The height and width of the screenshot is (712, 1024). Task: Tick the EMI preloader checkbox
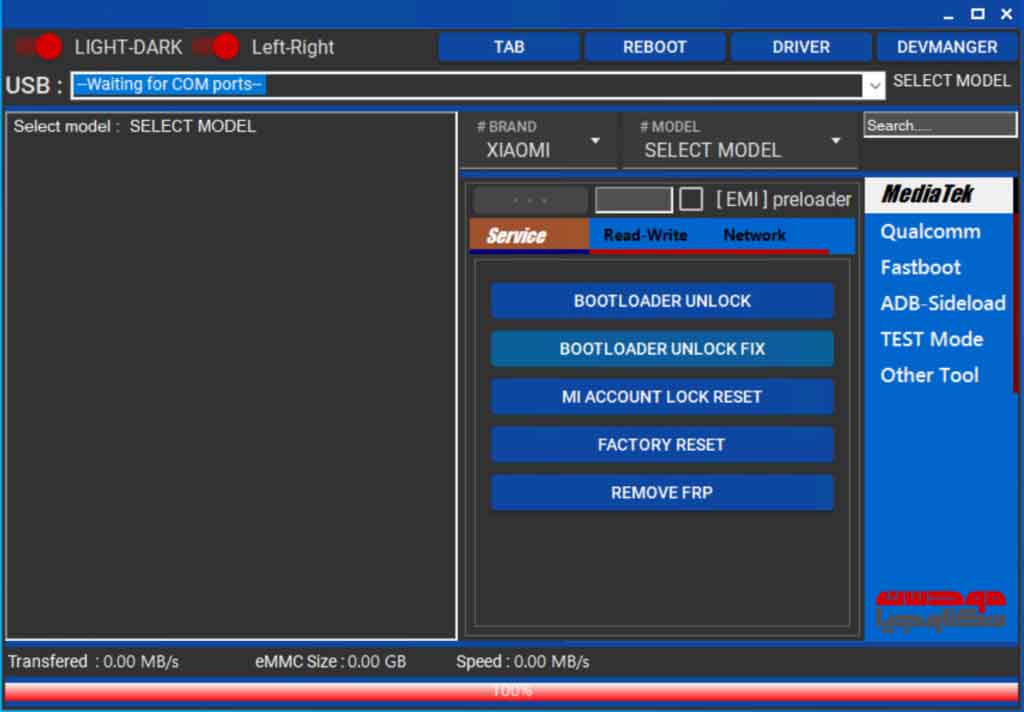click(x=691, y=199)
